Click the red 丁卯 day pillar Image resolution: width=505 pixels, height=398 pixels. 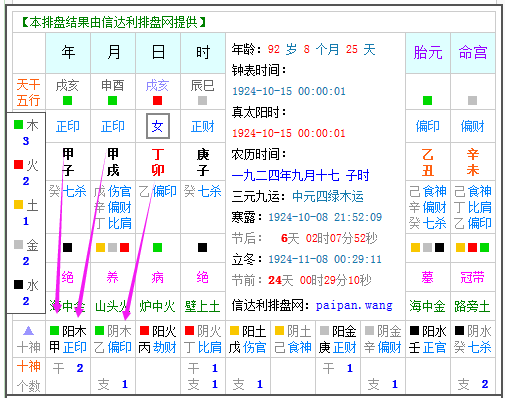(x=158, y=162)
